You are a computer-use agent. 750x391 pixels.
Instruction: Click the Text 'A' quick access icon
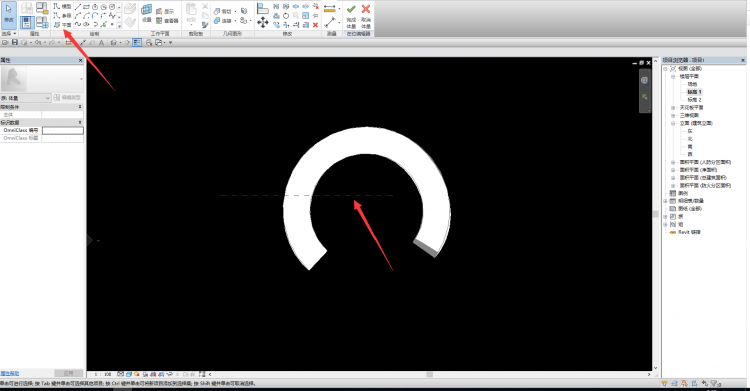[x=101, y=43]
